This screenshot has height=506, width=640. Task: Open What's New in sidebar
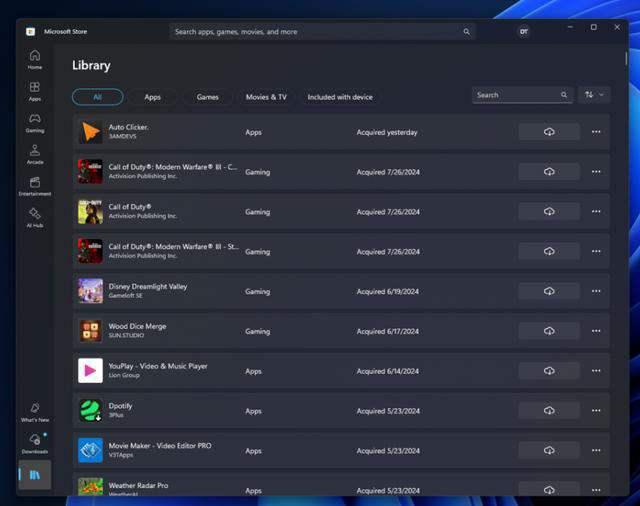tap(35, 412)
